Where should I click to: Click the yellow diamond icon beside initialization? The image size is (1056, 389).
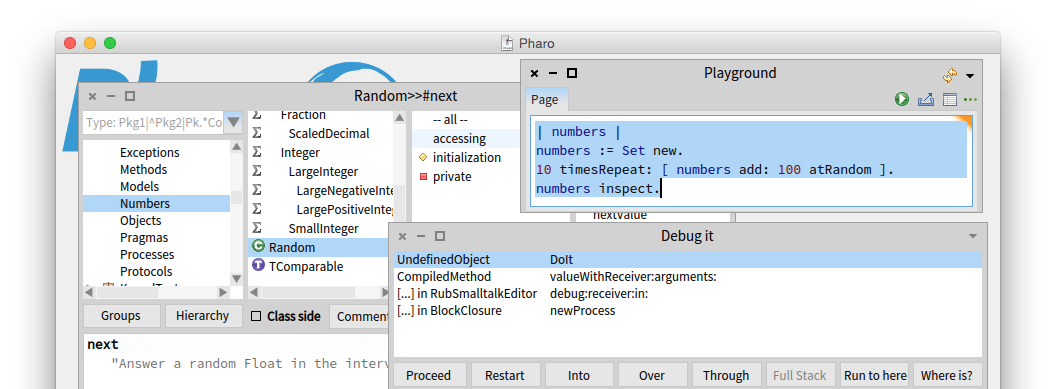[x=423, y=157]
